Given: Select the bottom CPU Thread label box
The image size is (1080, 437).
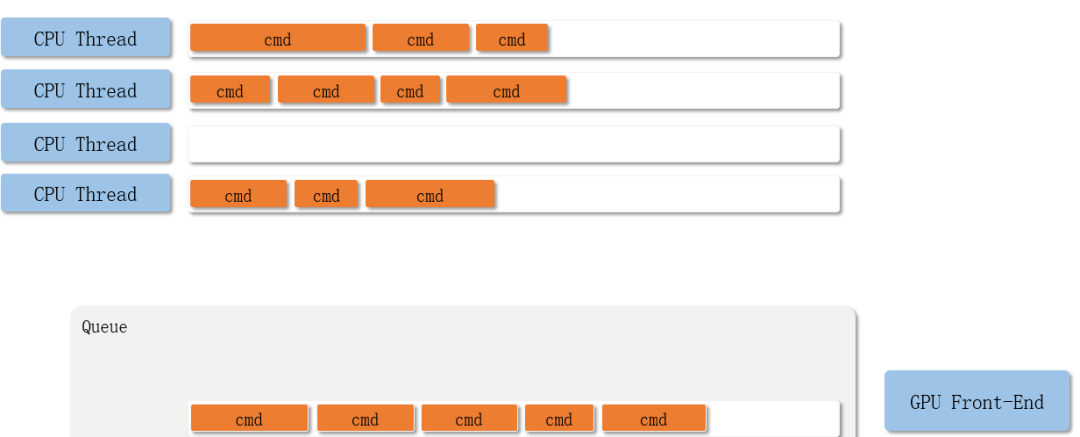Looking at the screenshot, I should (x=85, y=194).
